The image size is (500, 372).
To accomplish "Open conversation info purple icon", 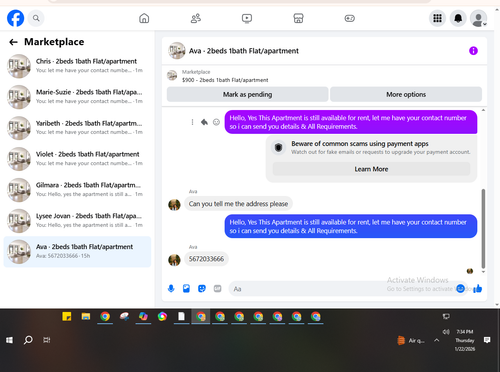I will (x=473, y=51).
